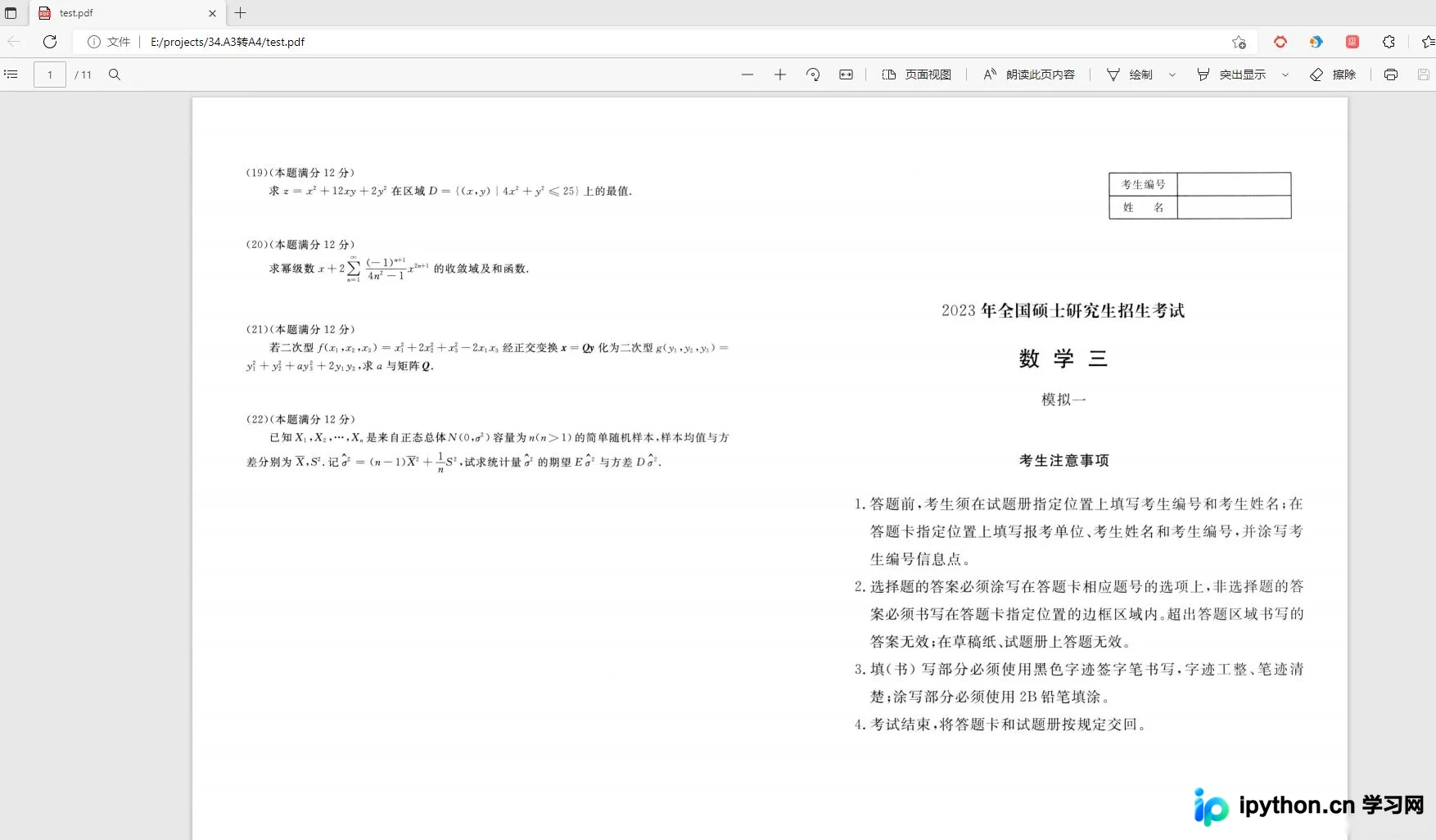Screen dimensions: 1436x840
Task: Click the address bar URL
Action: tap(228, 42)
